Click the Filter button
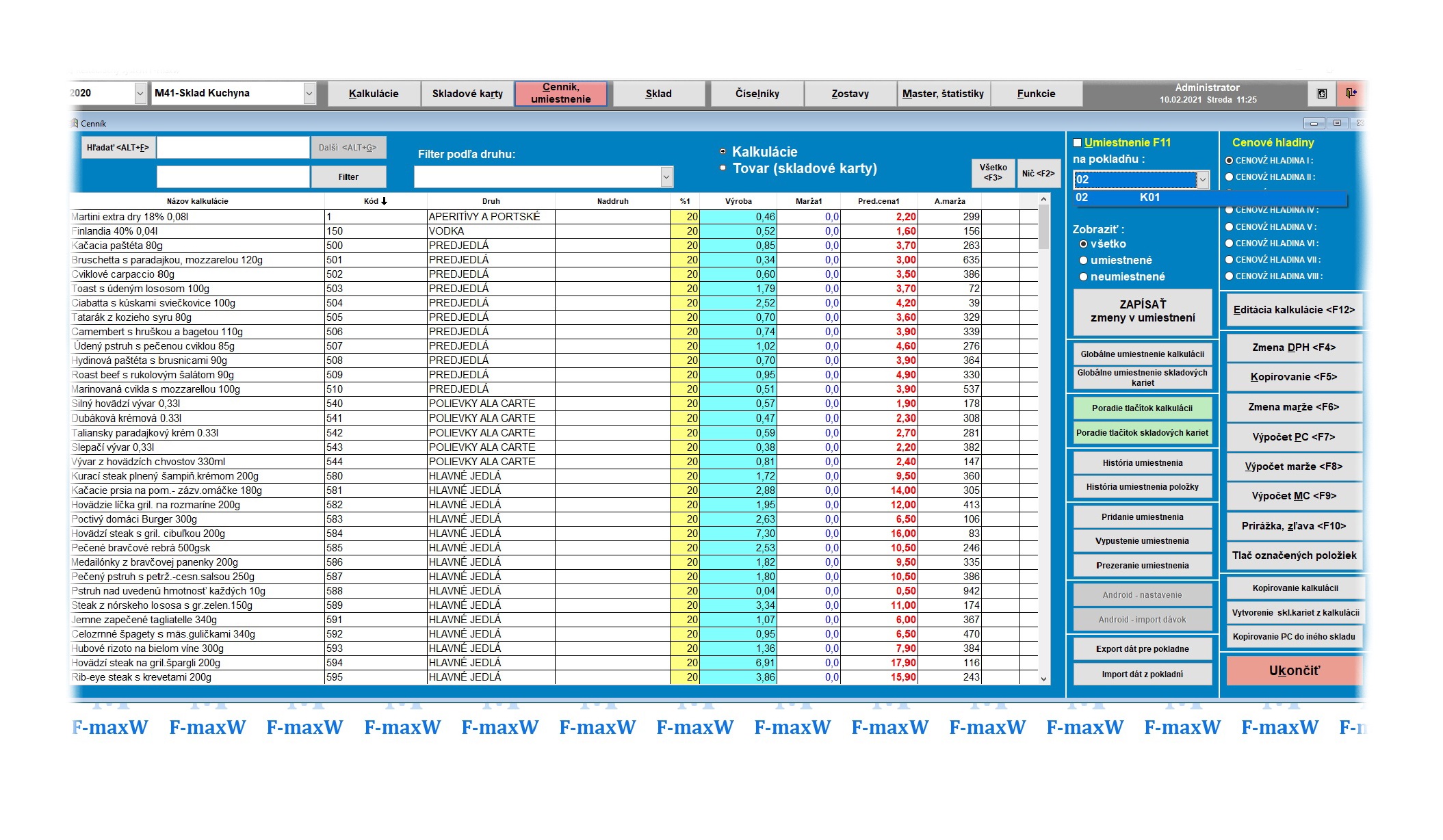 (x=348, y=177)
